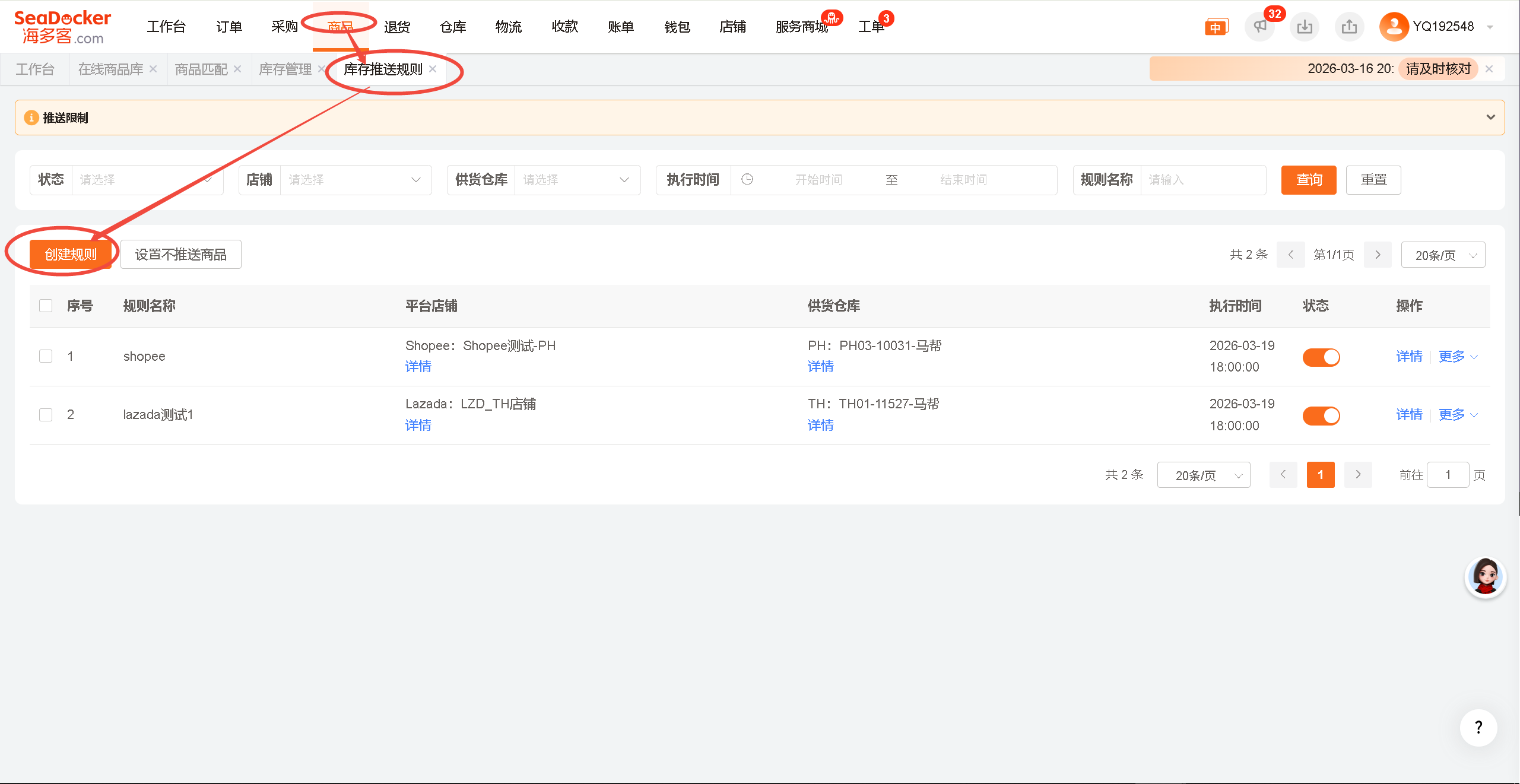Click into the 规则名称 input field
This screenshot has width=1520, height=784.
click(x=1202, y=180)
